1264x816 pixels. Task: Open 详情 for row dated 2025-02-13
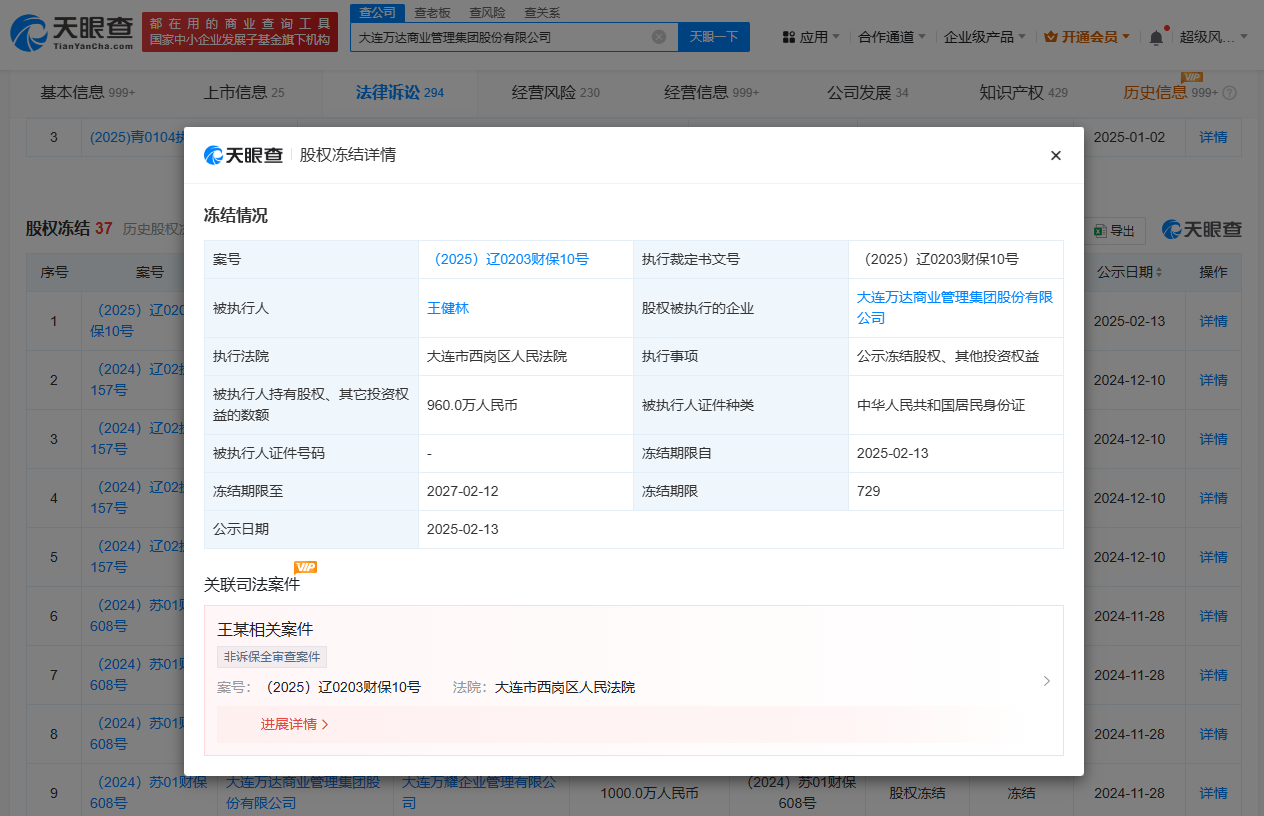point(1213,321)
